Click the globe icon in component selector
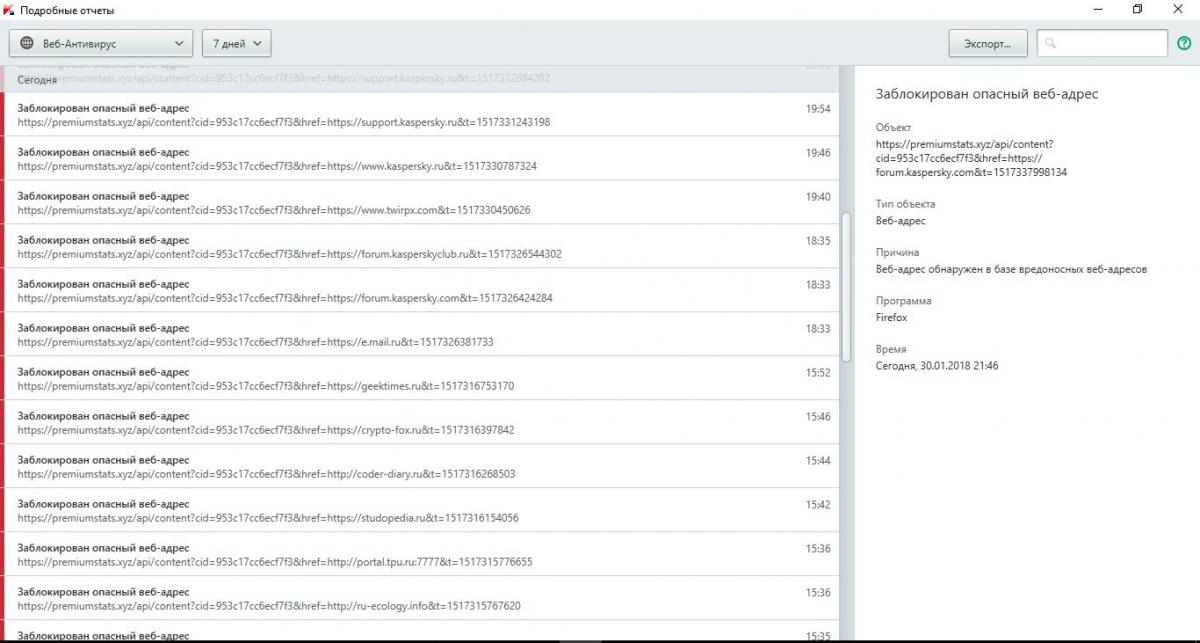The width and height of the screenshot is (1200, 643). [27, 44]
